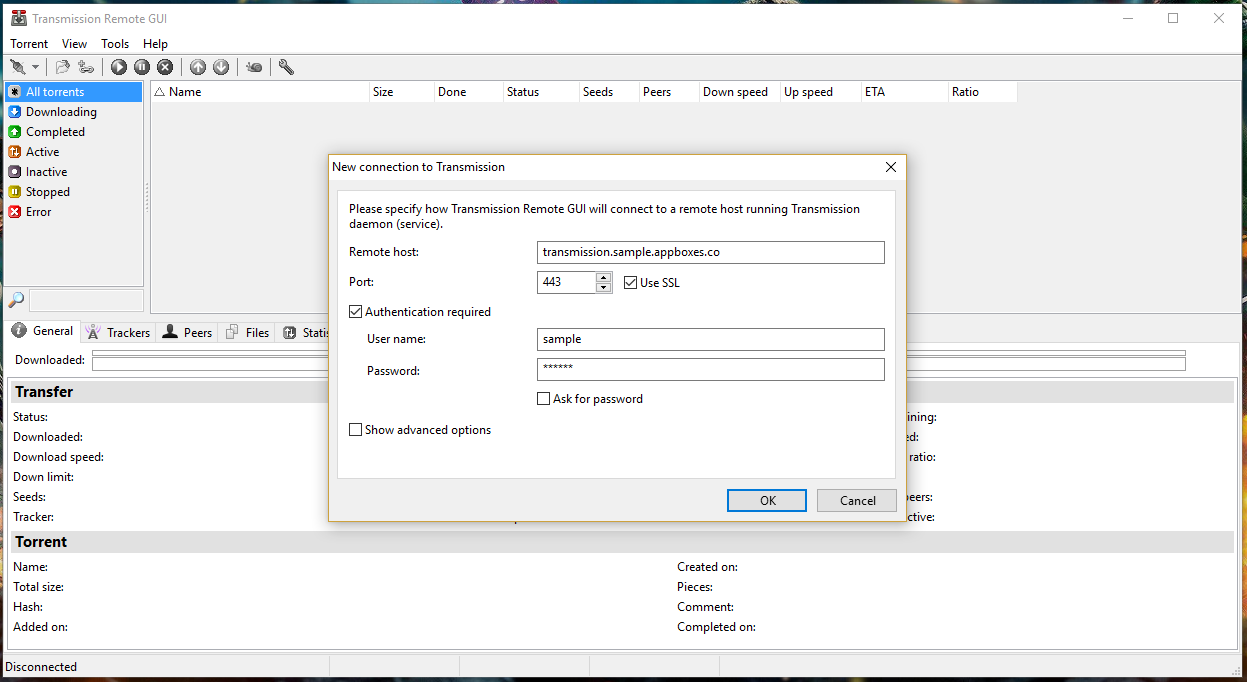The width and height of the screenshot is (1247, 682).
Task: Sort torrents by the Status column
Action: click(x=541, y=92)
